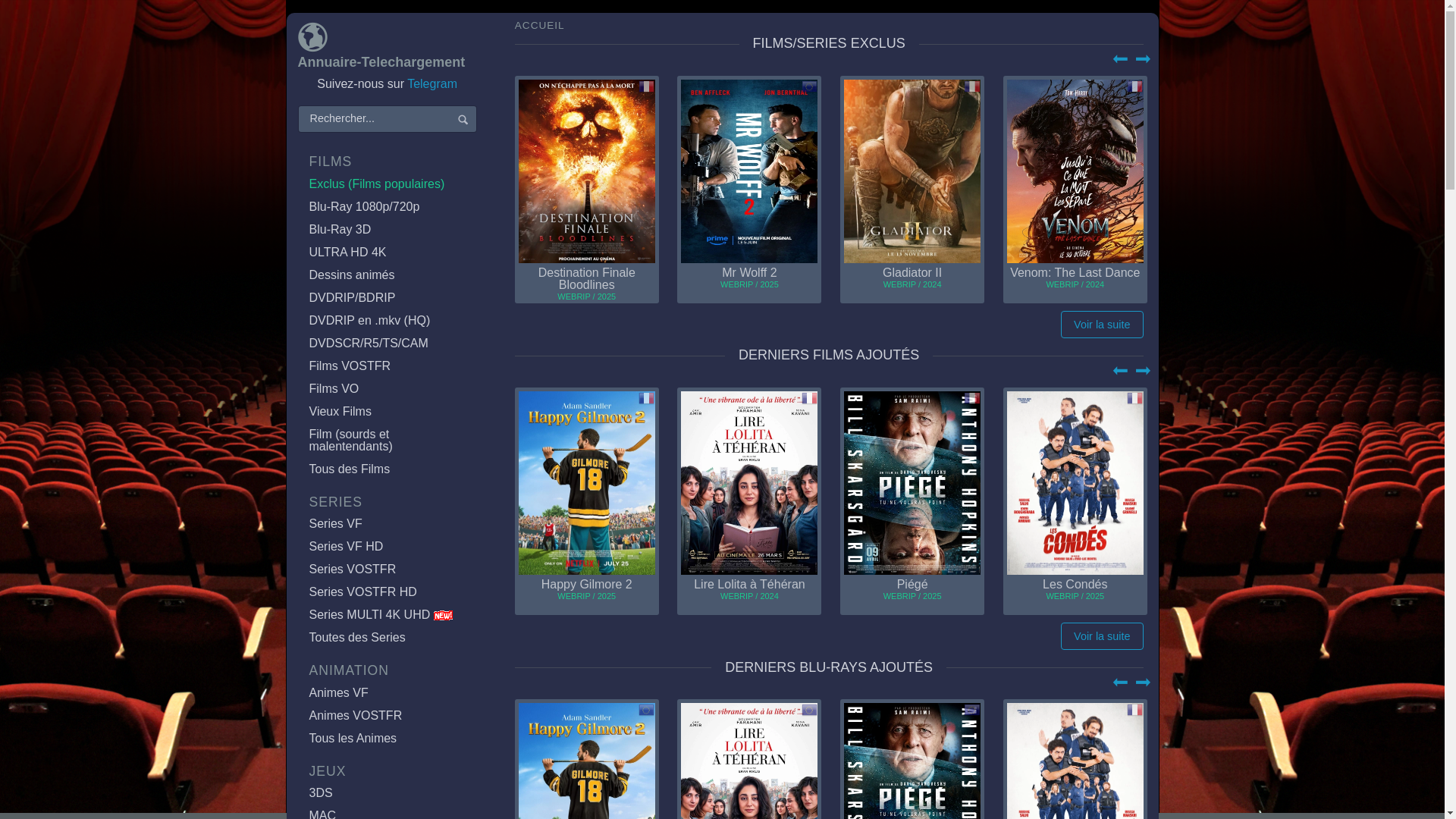Open Blu-Ray 3D category
1456x819 pixels.
coord(340,230)
